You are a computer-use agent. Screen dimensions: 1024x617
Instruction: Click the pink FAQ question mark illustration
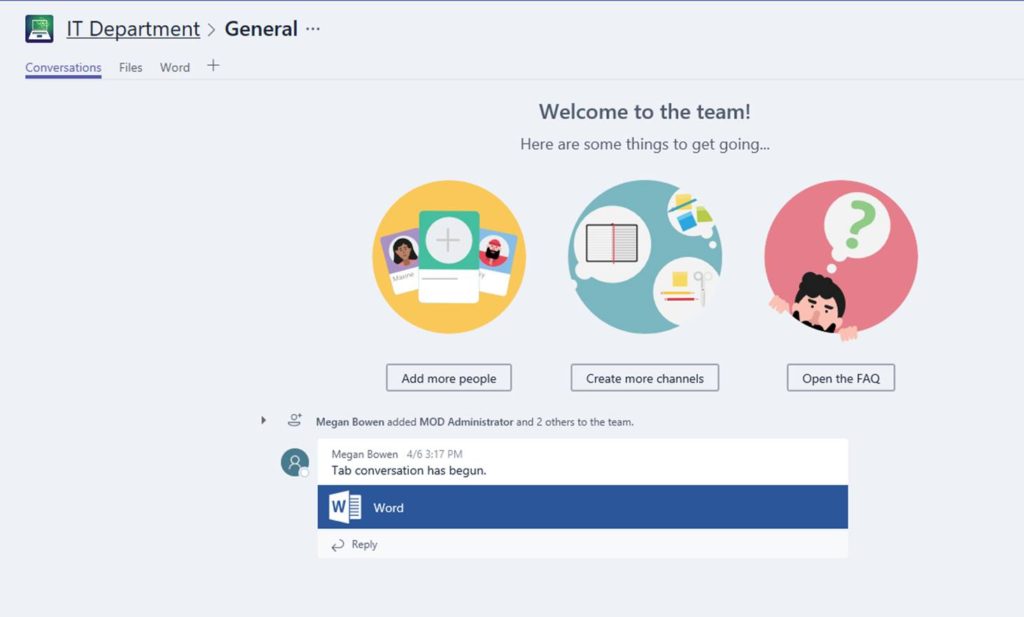pos(840,259)
